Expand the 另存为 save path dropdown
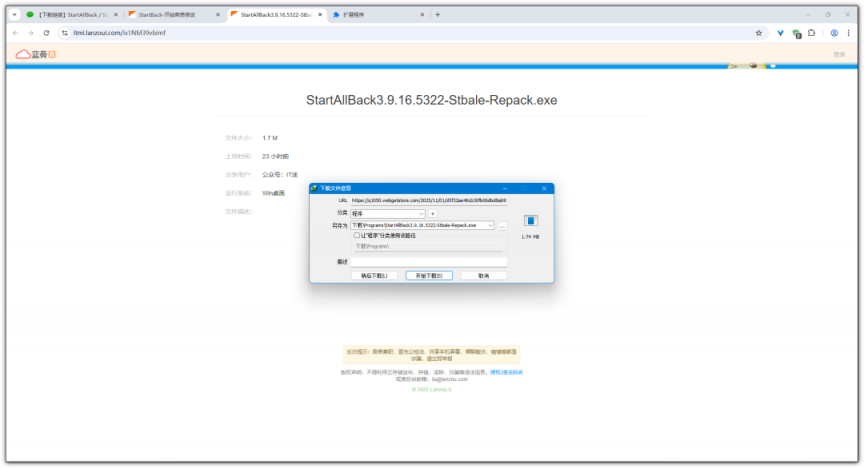 tap(490, 226)
